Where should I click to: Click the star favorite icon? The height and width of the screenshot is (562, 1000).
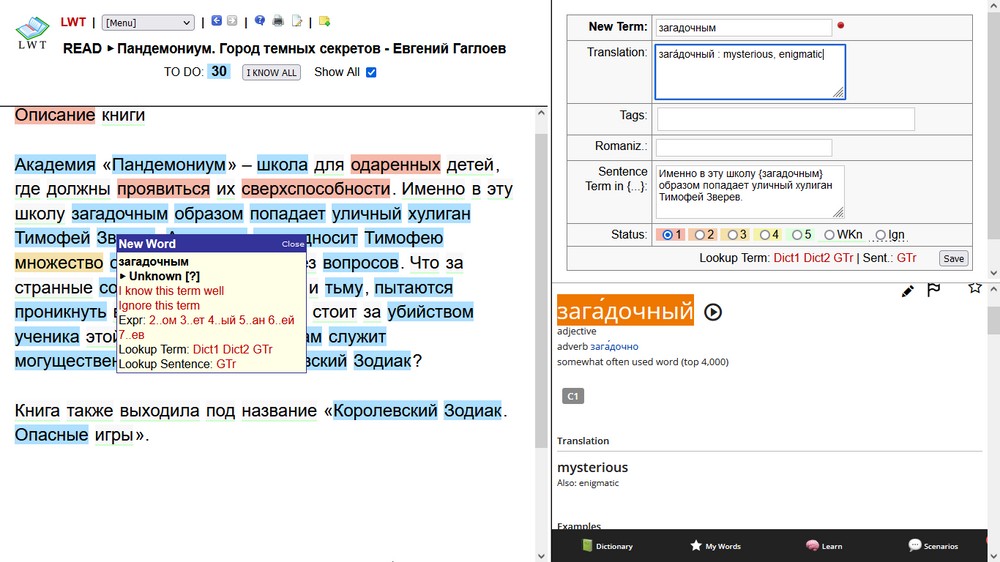pos(974,288)
